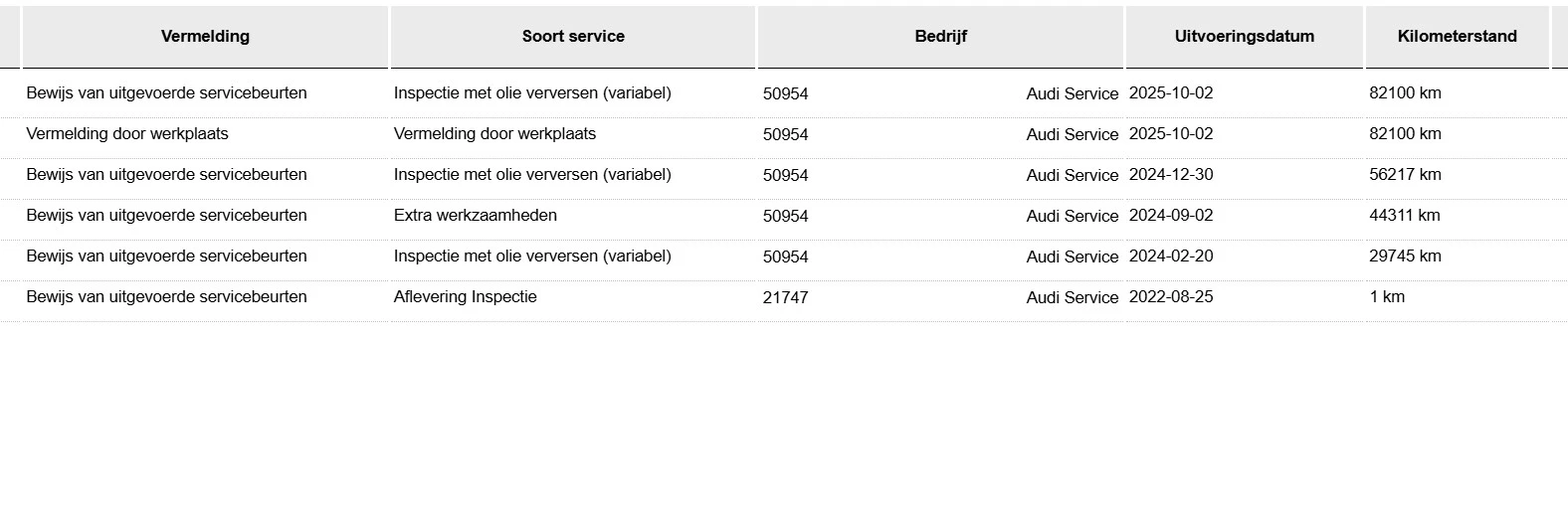Select the date 2024-02-20
This screenshot has width=1568, height=514.
1170,257
